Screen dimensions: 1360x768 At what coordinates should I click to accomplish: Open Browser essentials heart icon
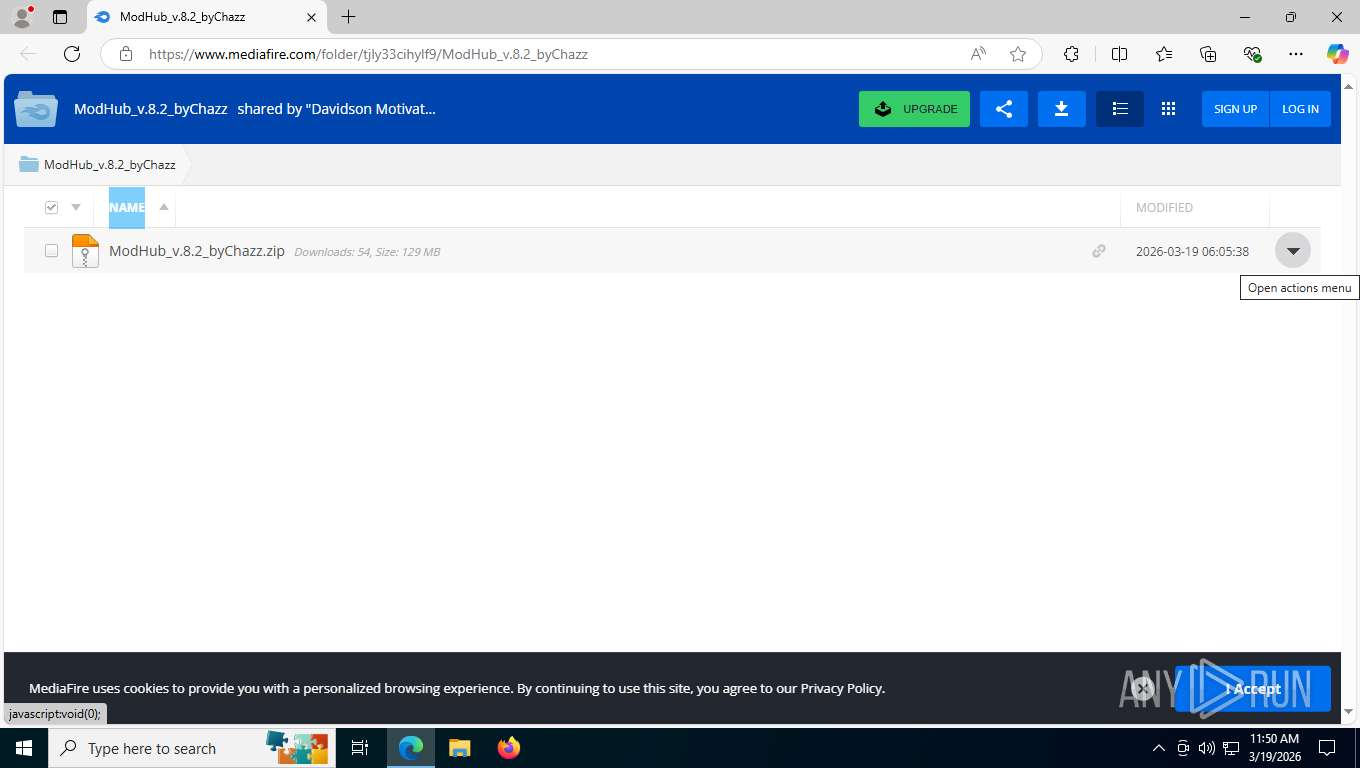(1252, 54)
